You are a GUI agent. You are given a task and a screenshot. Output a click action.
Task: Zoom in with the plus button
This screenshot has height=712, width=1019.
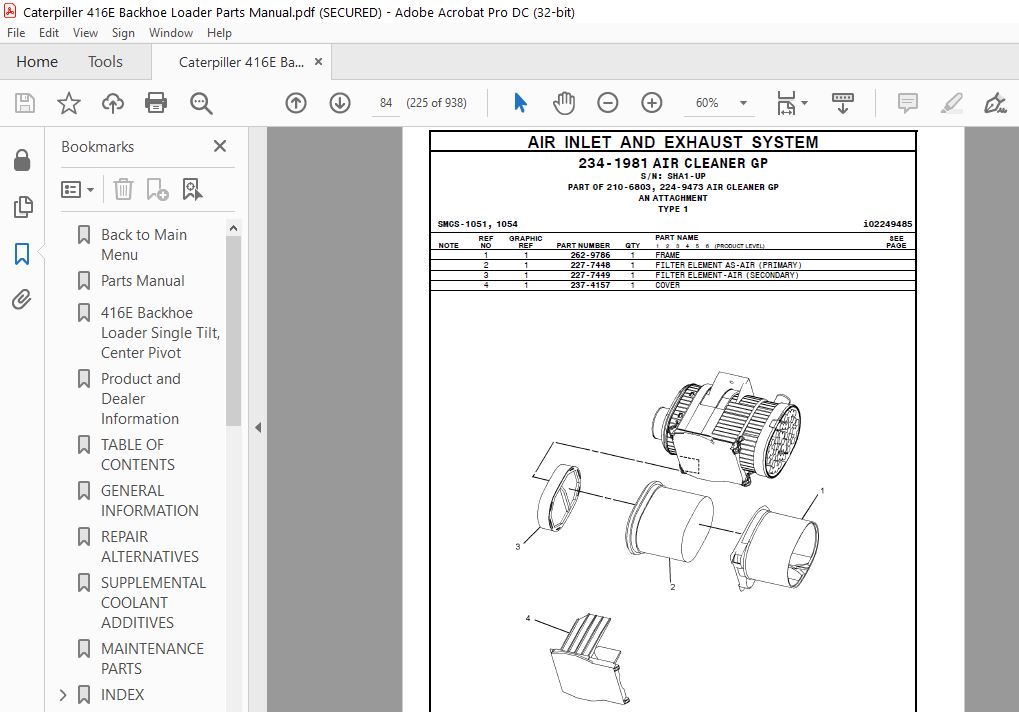652,103
